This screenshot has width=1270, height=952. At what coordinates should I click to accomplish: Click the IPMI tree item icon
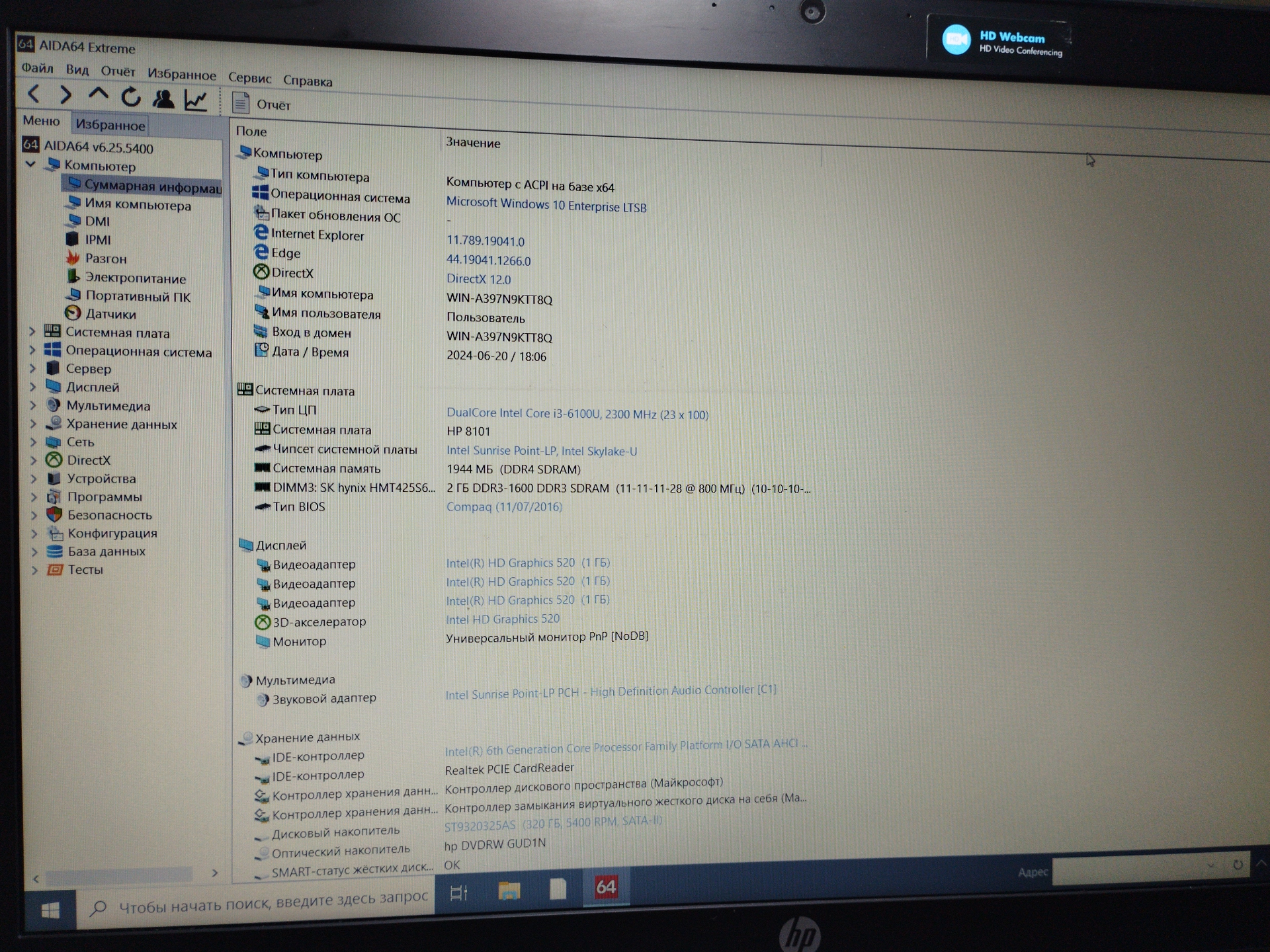point(72,238)
